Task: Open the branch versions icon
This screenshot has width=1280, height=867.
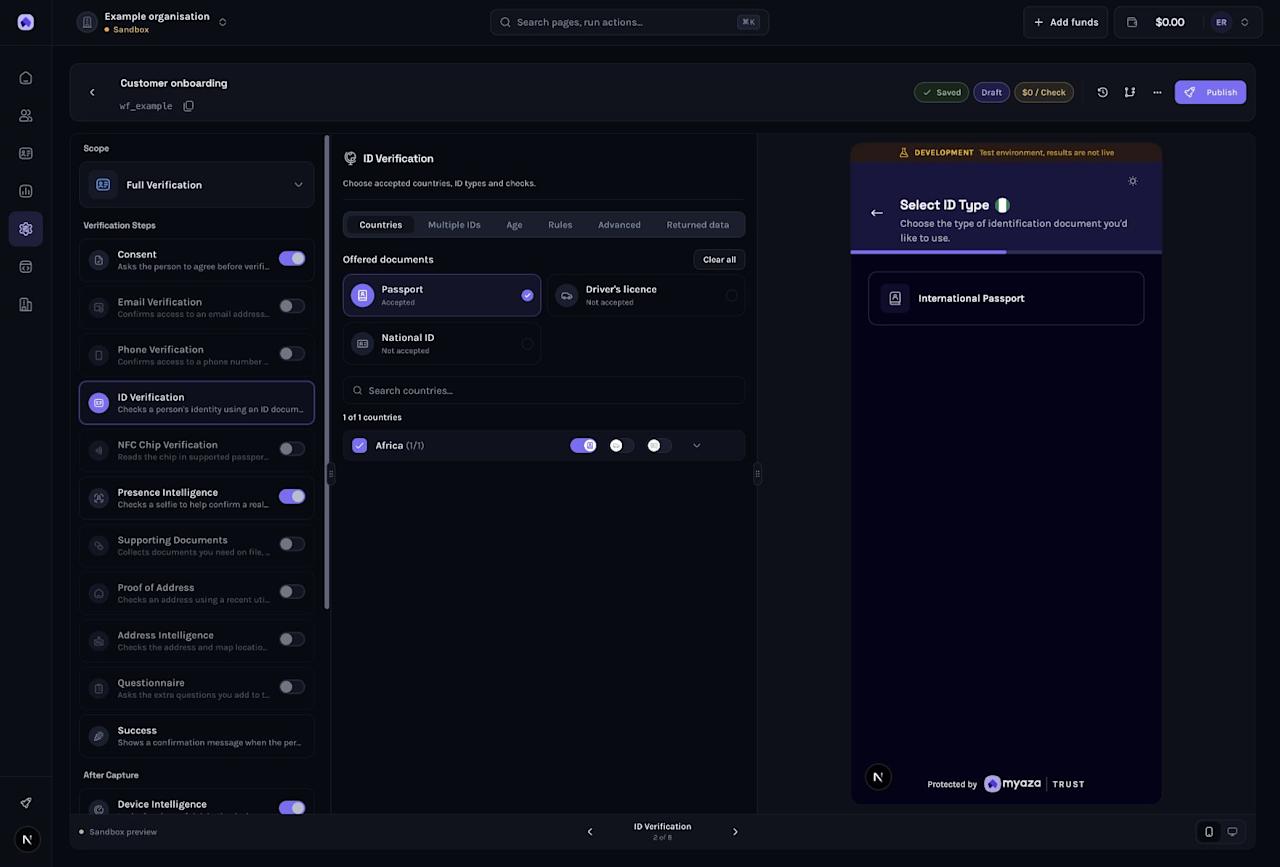Action: [1129, 92]
